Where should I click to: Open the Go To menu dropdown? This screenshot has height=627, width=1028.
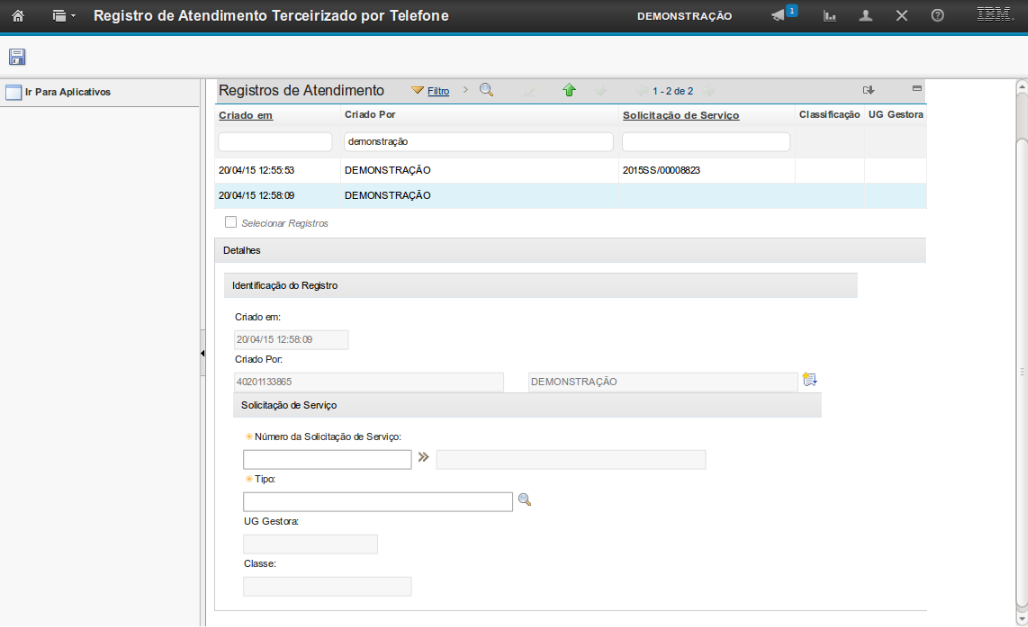tap(63, 16)
